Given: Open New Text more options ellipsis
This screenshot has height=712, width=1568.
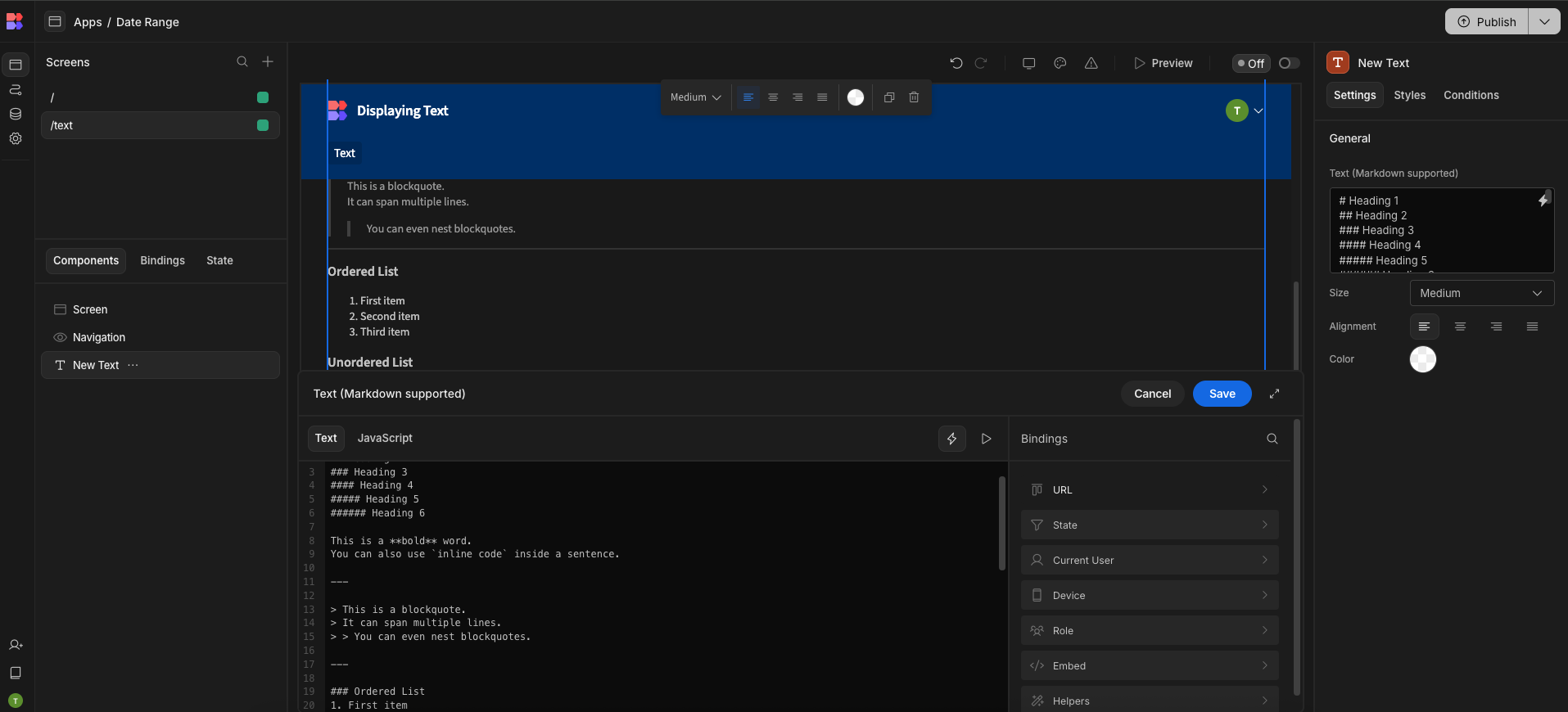Looking at the screenshot, I should point(133,365).
